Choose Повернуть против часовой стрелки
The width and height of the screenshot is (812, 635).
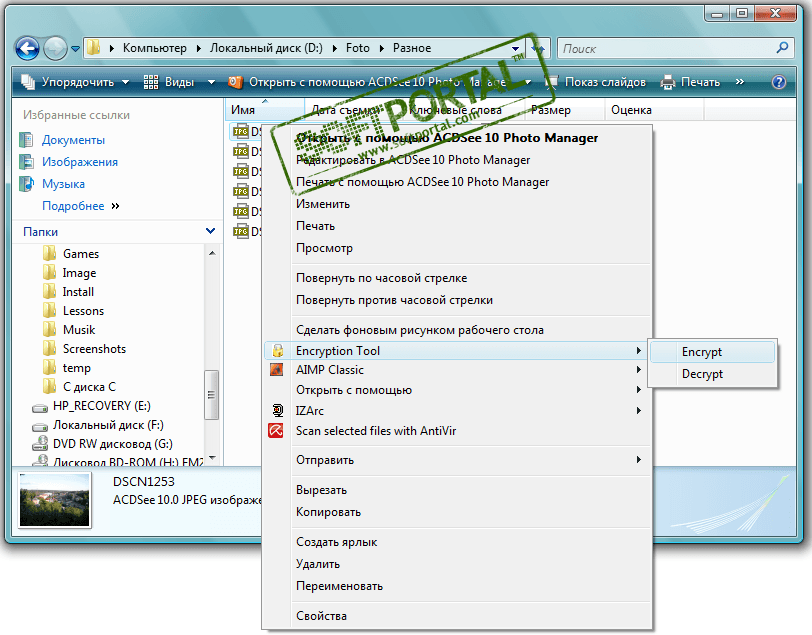394,300
